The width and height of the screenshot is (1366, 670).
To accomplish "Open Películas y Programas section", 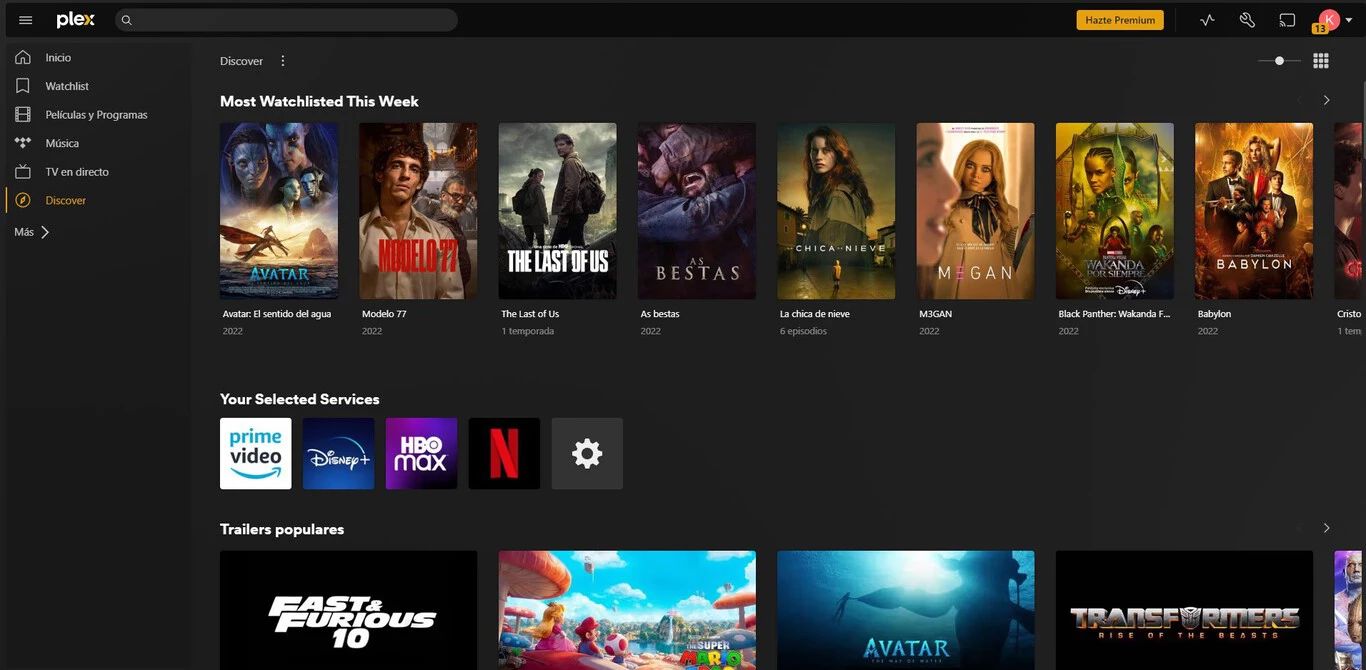I will click(96, 115).
